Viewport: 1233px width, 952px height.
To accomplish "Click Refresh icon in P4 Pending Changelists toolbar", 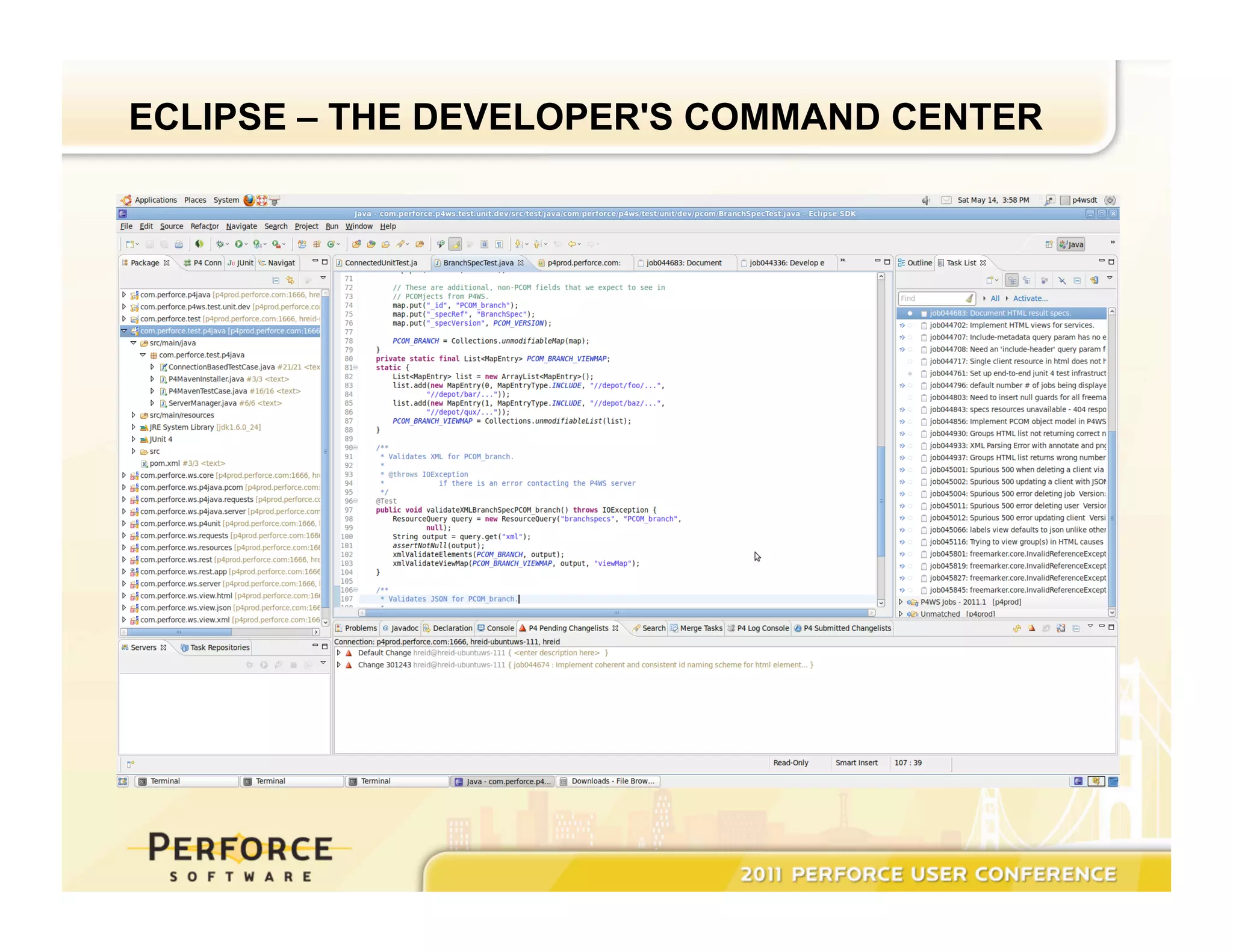I will click(x=1017, y=628).
